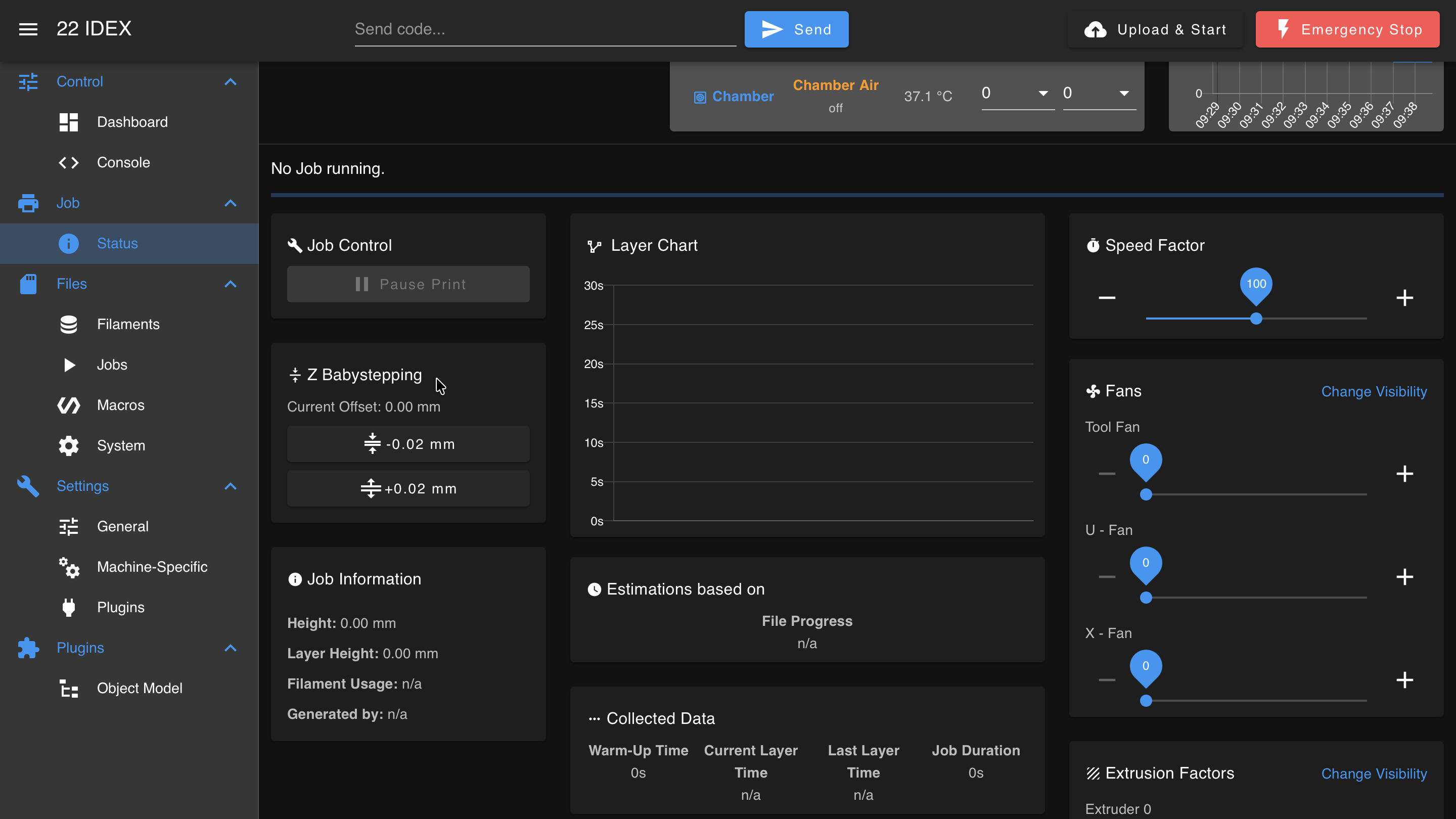Click the System gear icon
Screen dimensions: 1456x819
68,445
